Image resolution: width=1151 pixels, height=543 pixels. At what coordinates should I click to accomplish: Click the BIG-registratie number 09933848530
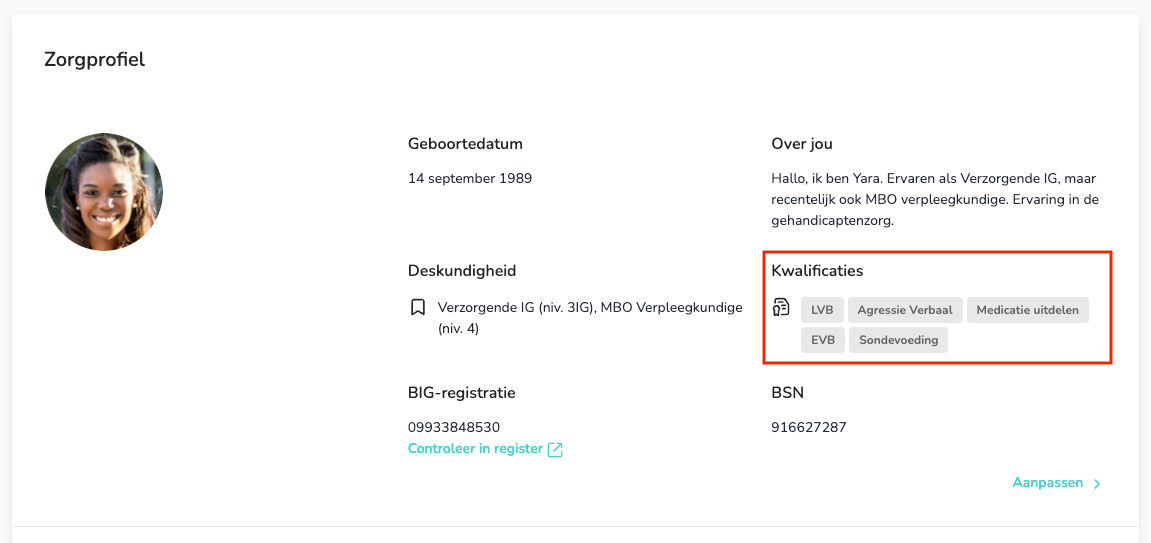pos(454,427)
